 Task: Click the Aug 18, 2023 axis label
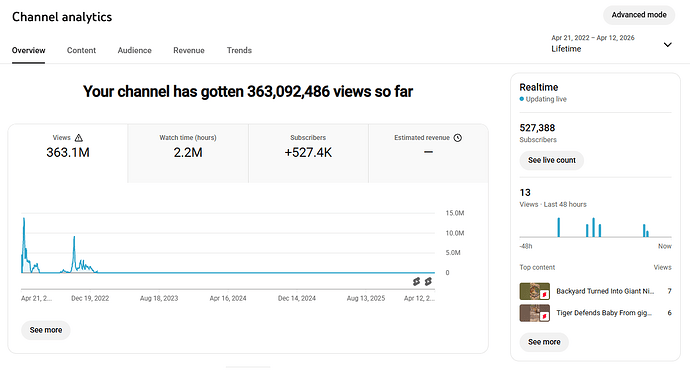tap(159, 298)
